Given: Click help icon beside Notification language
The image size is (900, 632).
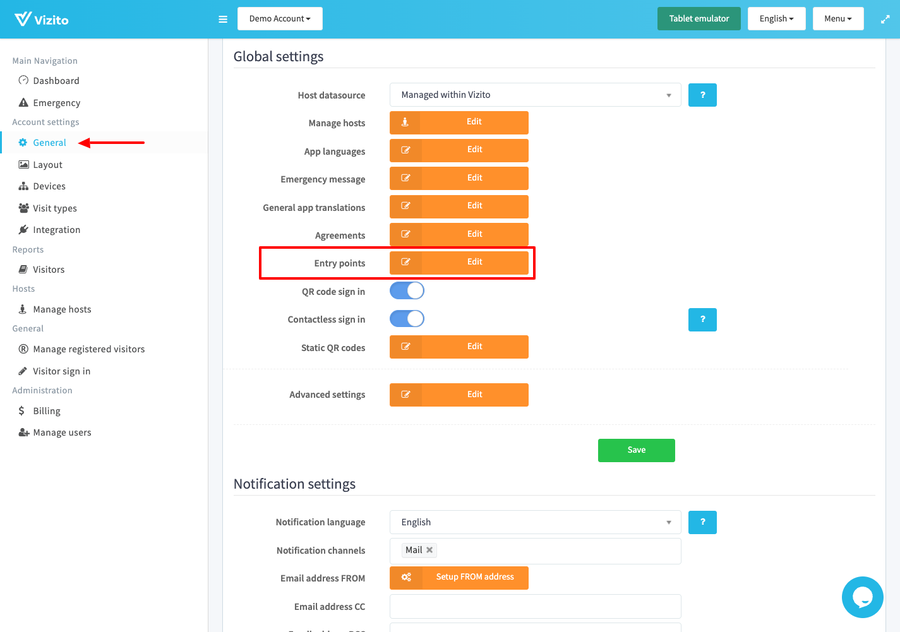Looking at the screenshot, I should coord(702,522).
